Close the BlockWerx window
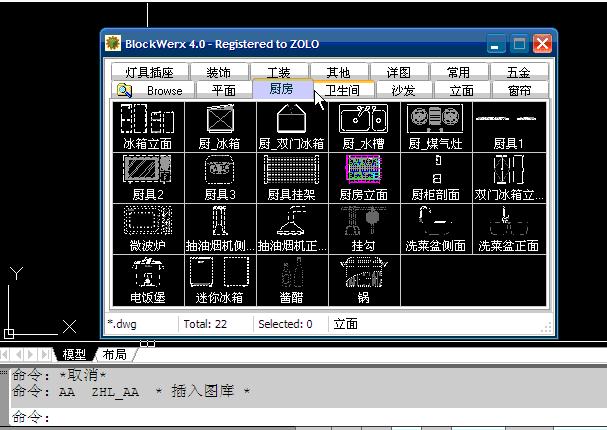The image size is (607, 430). pos(542,44)
